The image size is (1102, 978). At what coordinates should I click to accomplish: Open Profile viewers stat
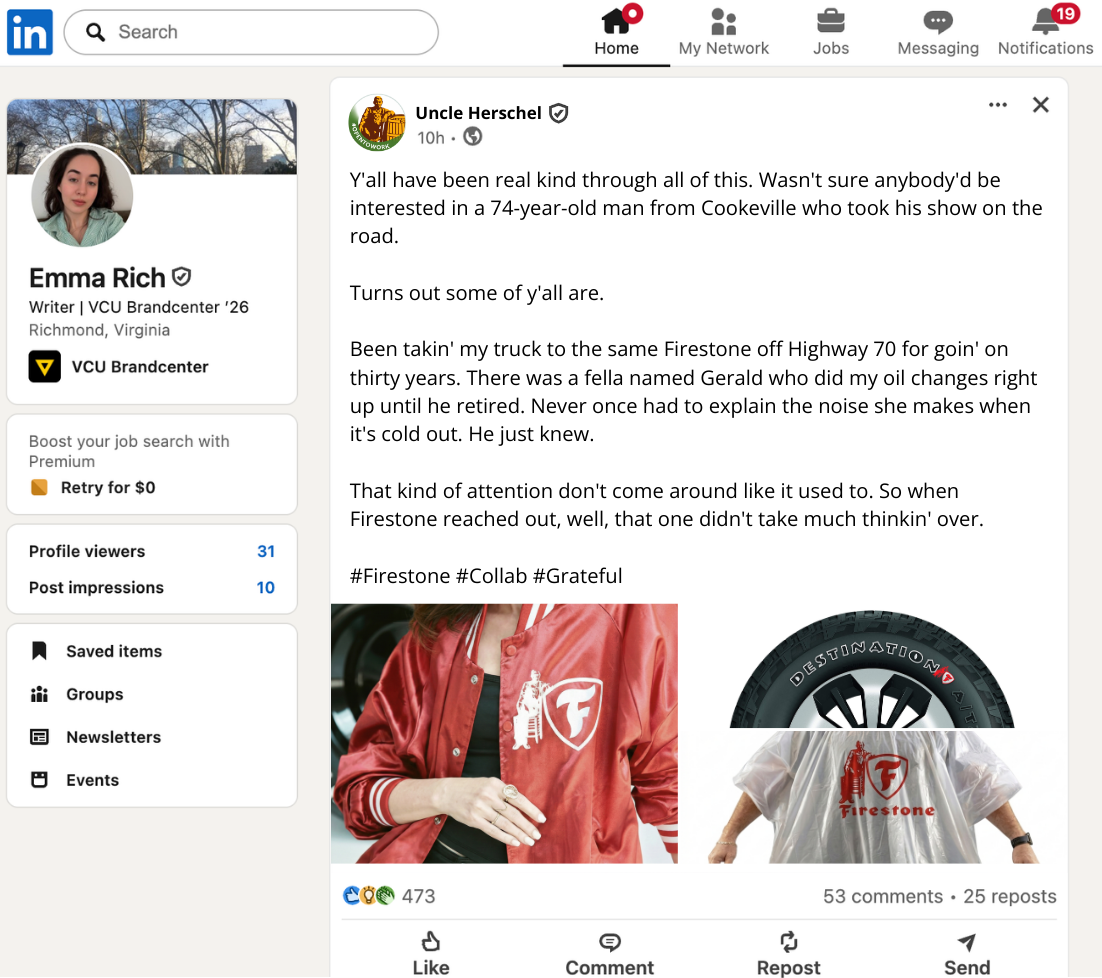tap(152, 552)
